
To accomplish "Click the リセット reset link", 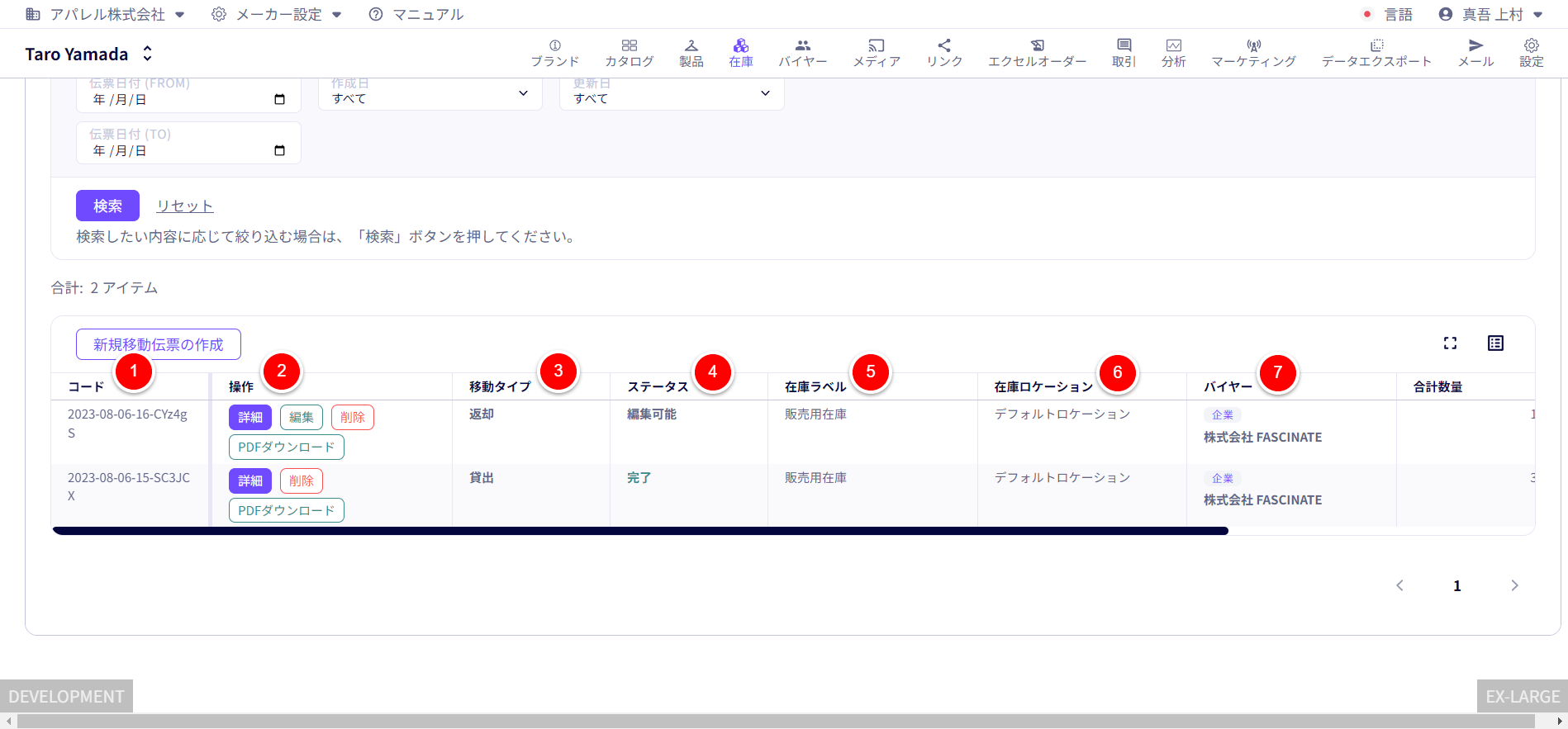I will 185,206.
